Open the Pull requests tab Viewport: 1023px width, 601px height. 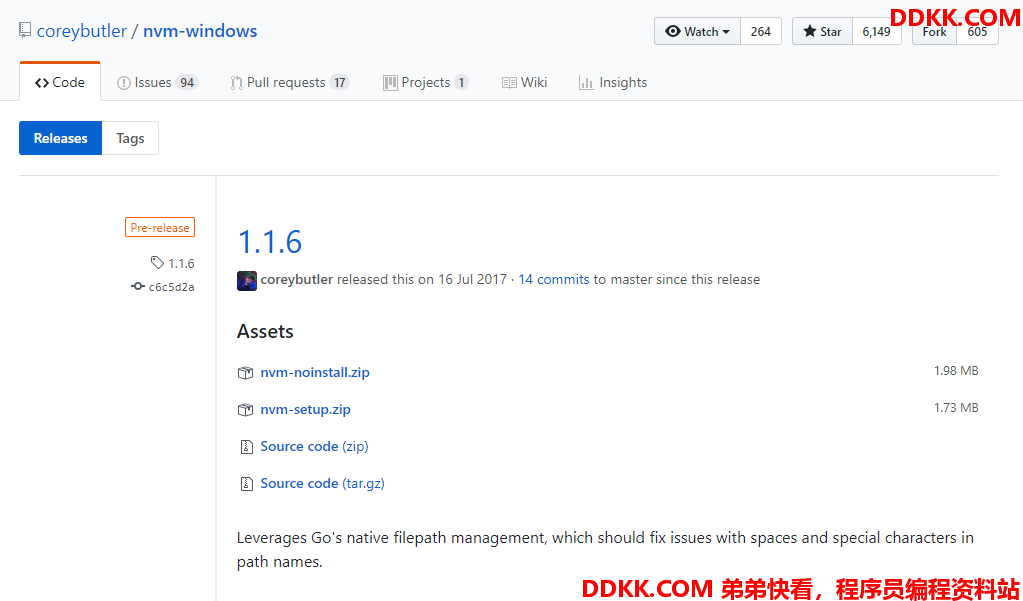(x=290, y=82)
